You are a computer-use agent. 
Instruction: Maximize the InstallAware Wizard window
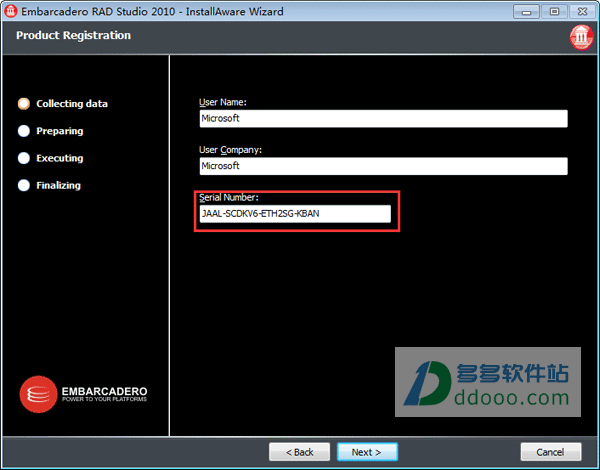[554, 12]
